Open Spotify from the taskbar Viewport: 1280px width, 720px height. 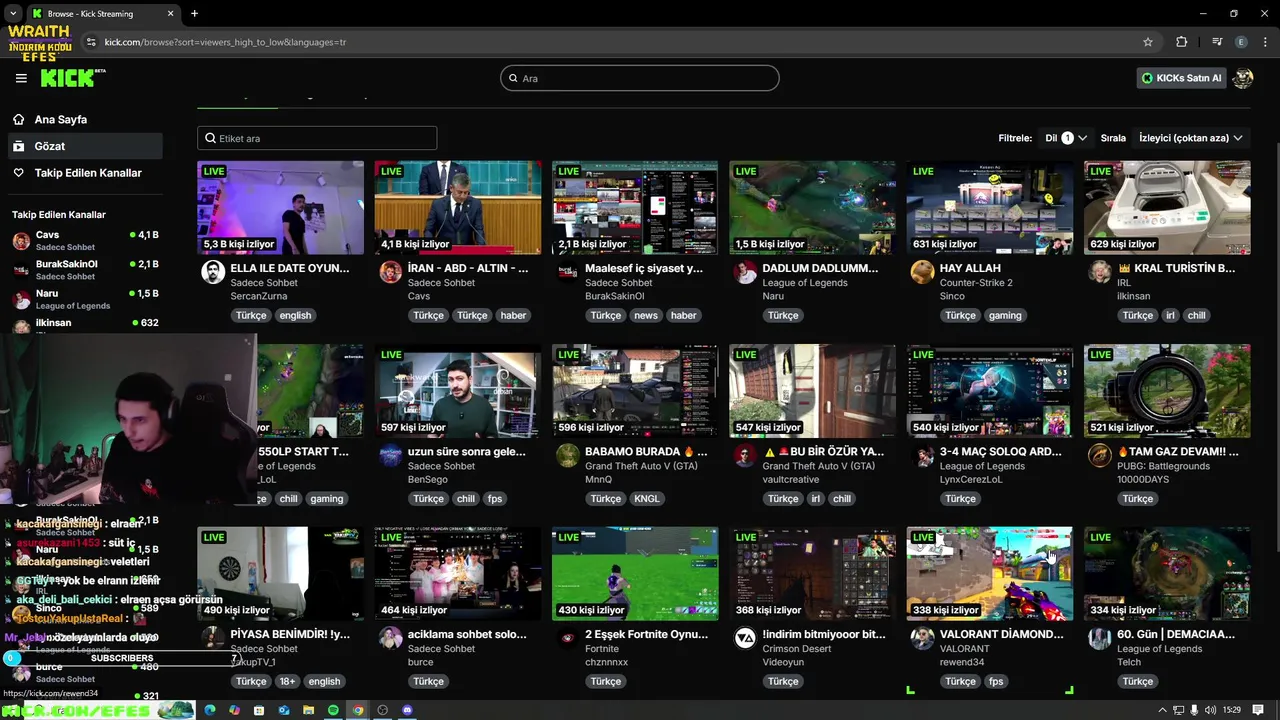[x=333, y=710]
